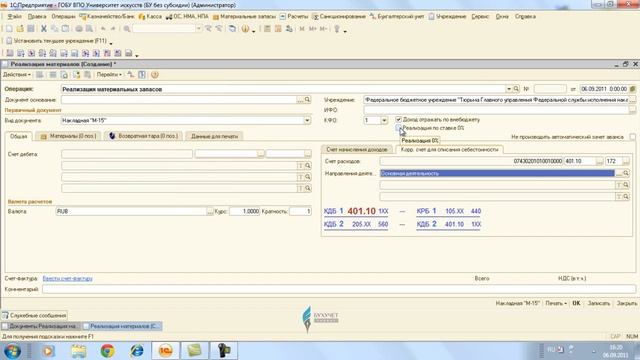This screenshot has width=640, height=360.
Task: Open Google Chrome from taskbar
Action: [x=107, y=351]
